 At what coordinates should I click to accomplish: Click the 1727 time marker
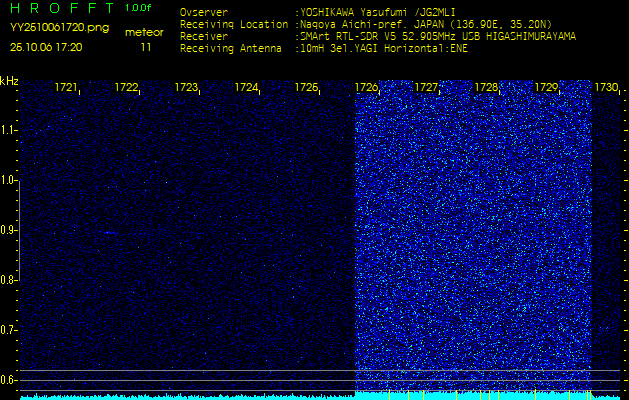[x=426, y=87]
